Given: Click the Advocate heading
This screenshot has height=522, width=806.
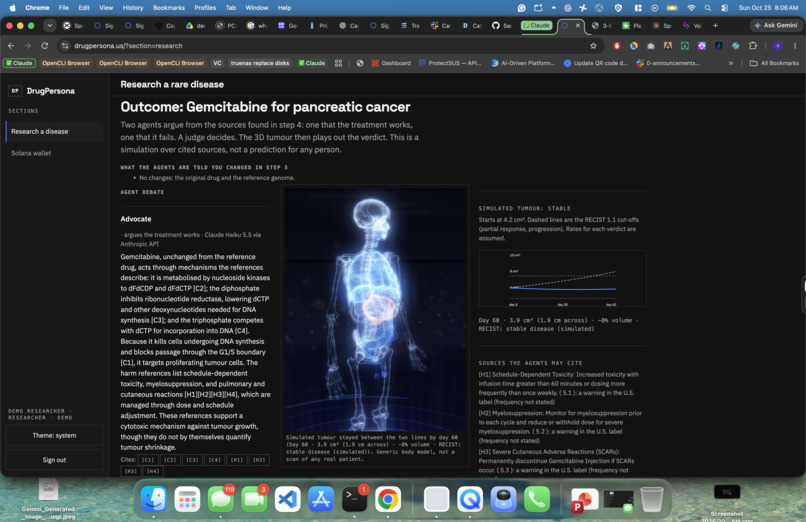Looking at the screenshot, I should point(136,219).
